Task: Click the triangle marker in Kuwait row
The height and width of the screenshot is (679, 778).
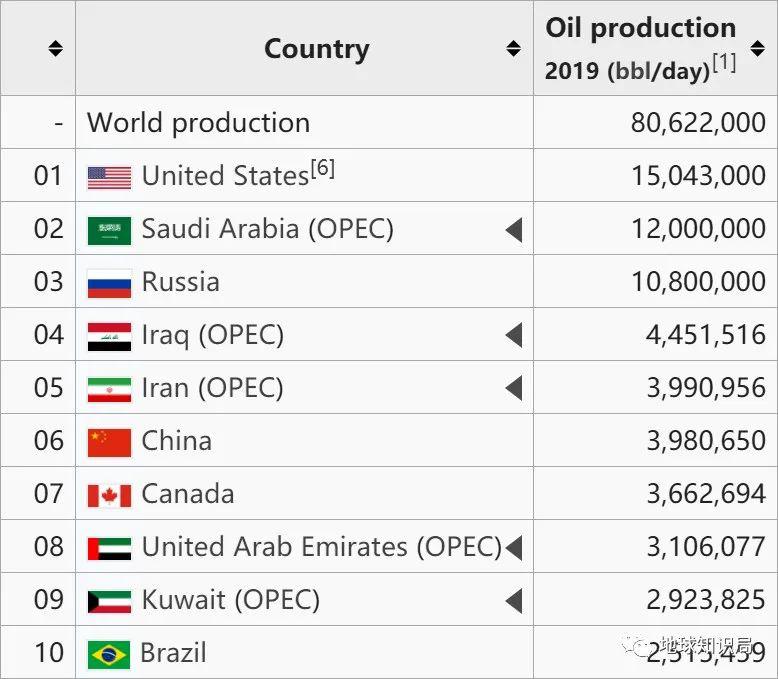Action: [514, 601]
